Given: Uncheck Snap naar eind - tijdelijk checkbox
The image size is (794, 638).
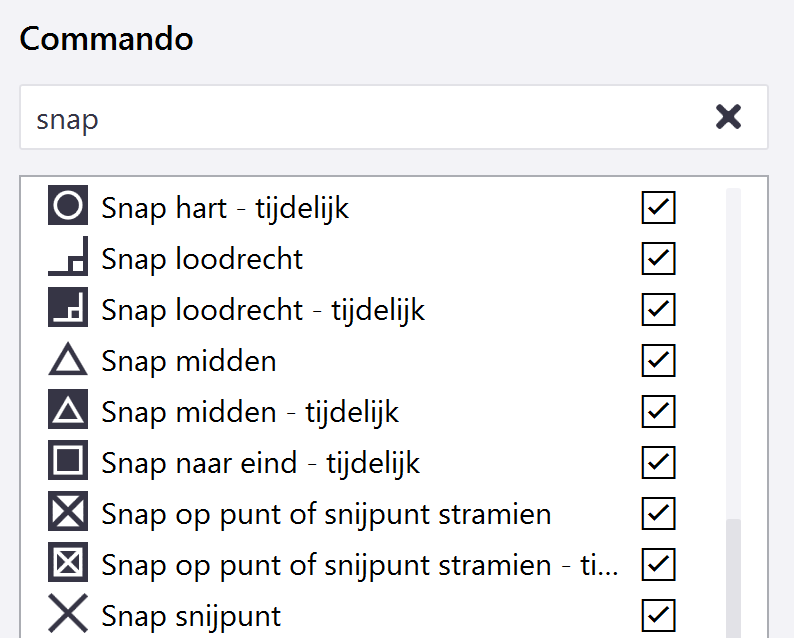Looking at the screenshot, I should 658,462.
